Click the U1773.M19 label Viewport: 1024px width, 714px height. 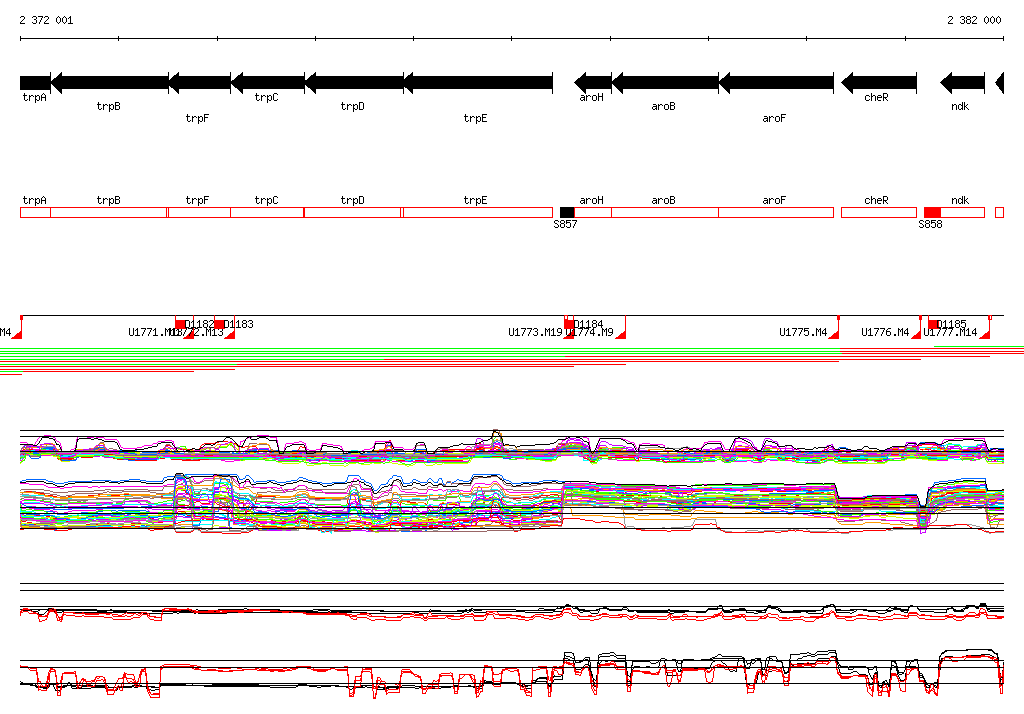[536, 333]
